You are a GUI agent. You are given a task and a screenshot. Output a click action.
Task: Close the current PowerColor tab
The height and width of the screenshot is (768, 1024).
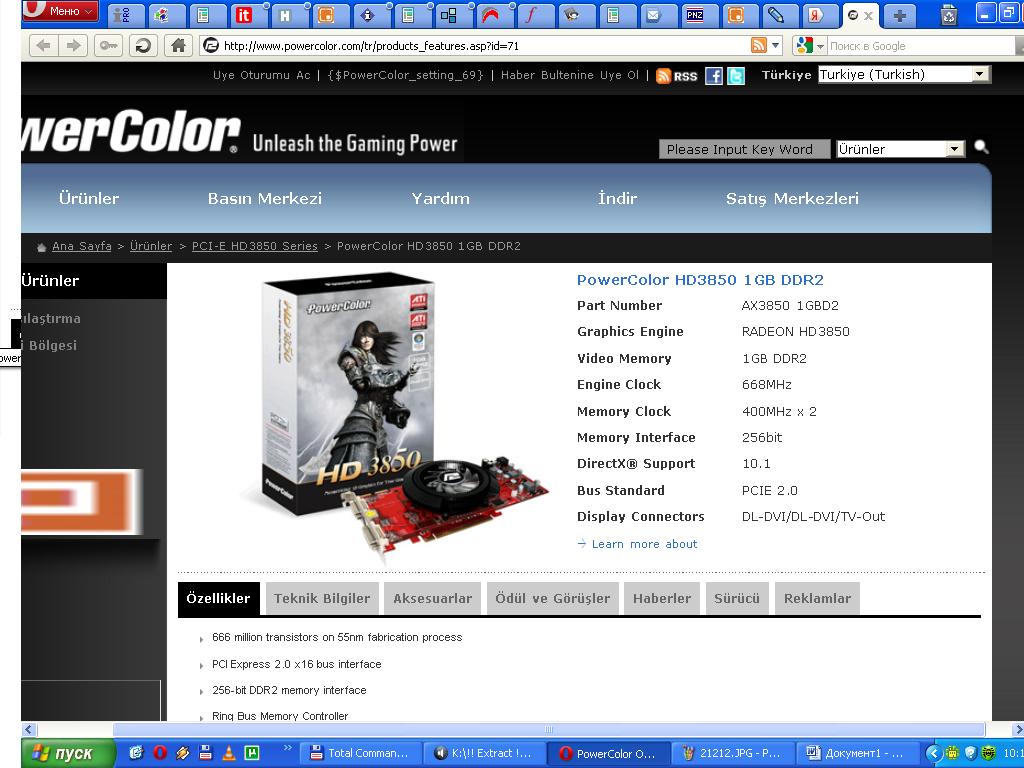pos(868,16)
